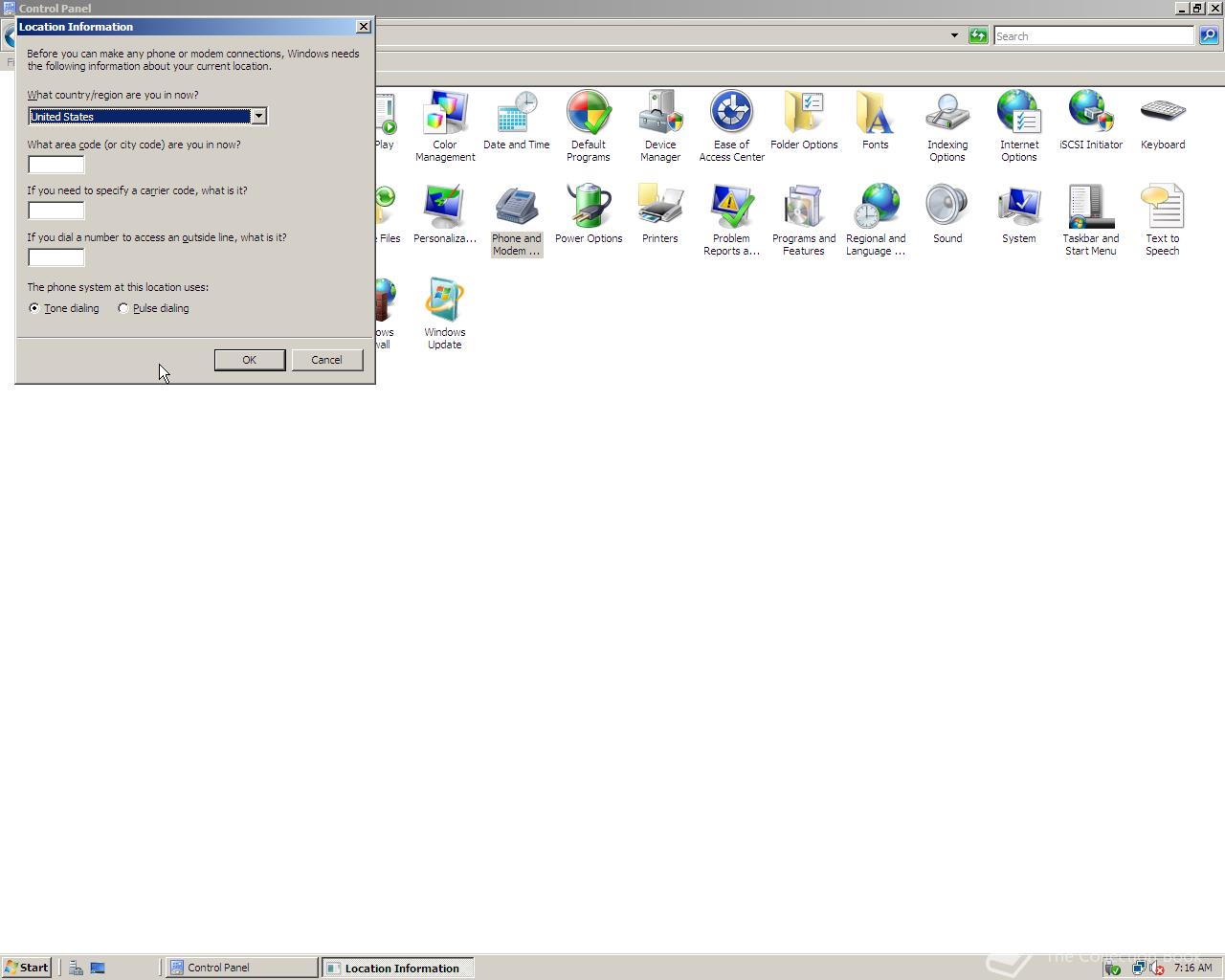This screenshot has height=980, width=1225.
Task: Focus the carrier code input field
Action: tap(56, 211)
